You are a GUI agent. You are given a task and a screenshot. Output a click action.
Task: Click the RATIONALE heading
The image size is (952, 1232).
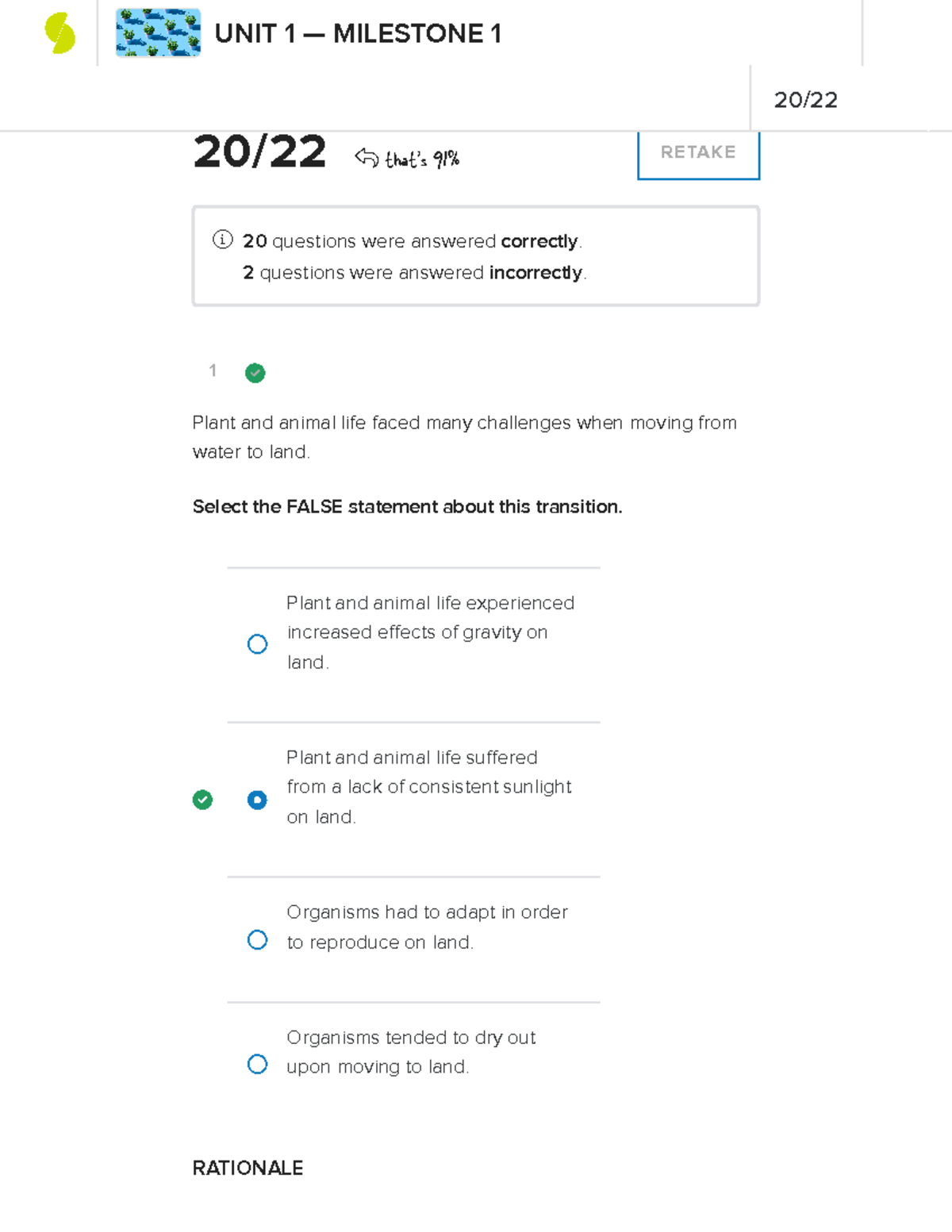pos(248,1168)
